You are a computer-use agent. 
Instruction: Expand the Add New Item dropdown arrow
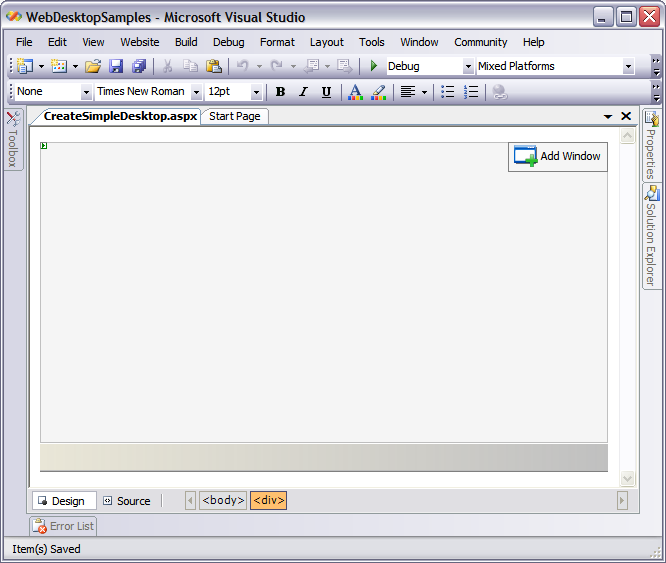pyautogui.click(x=75, y=66)
